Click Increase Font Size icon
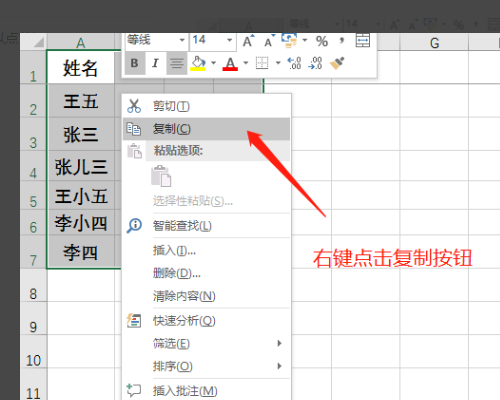This screenshot has height=400, width=500. (x=248, y=41)
